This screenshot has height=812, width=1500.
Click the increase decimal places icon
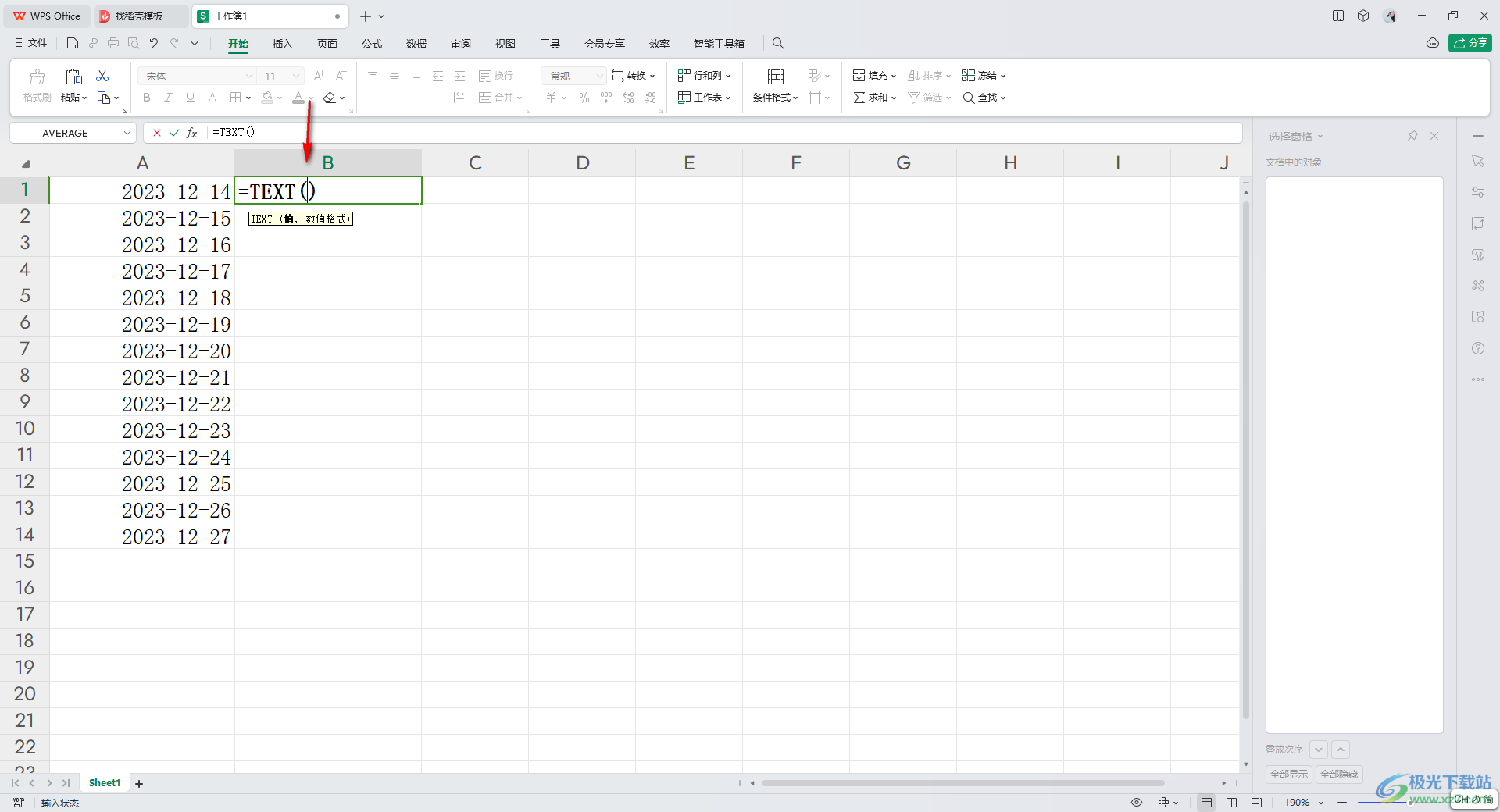coord(629,98)
